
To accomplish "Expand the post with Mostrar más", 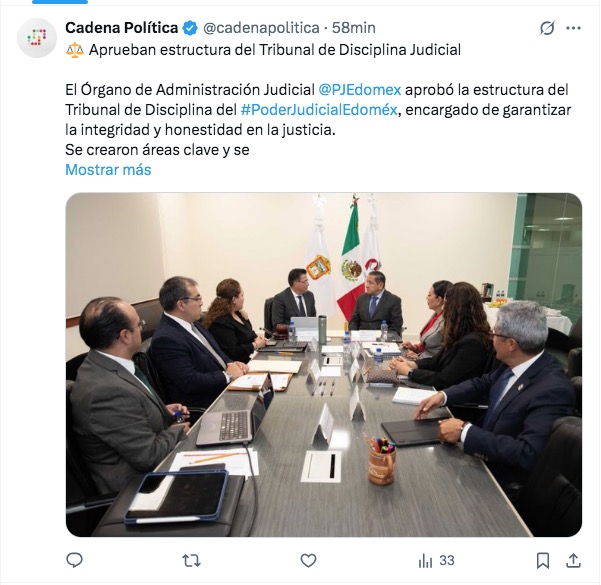I will pos(108,169).
